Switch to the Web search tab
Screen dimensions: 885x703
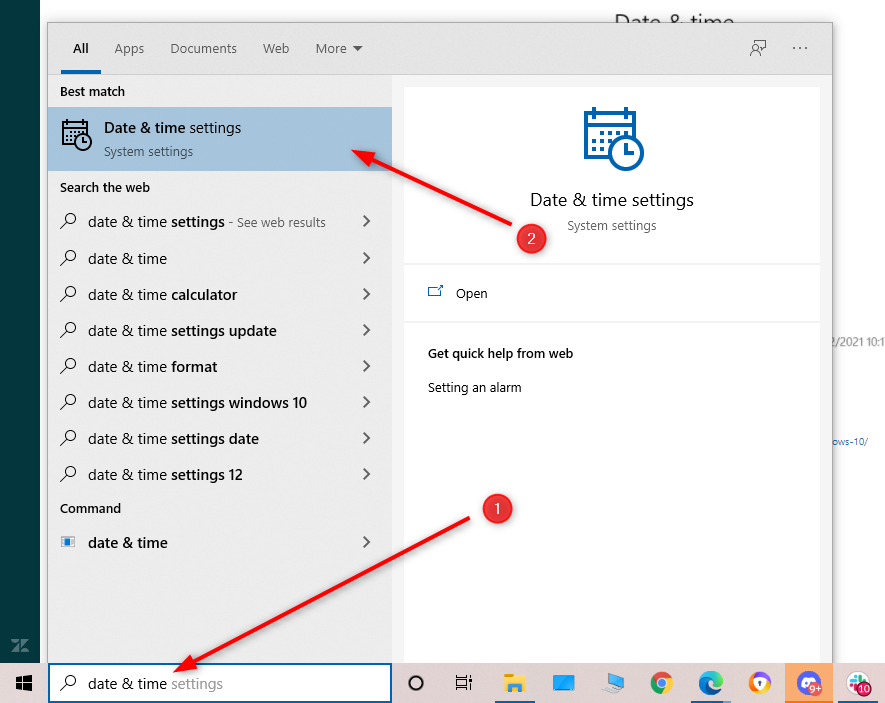(x=276, y=49)
